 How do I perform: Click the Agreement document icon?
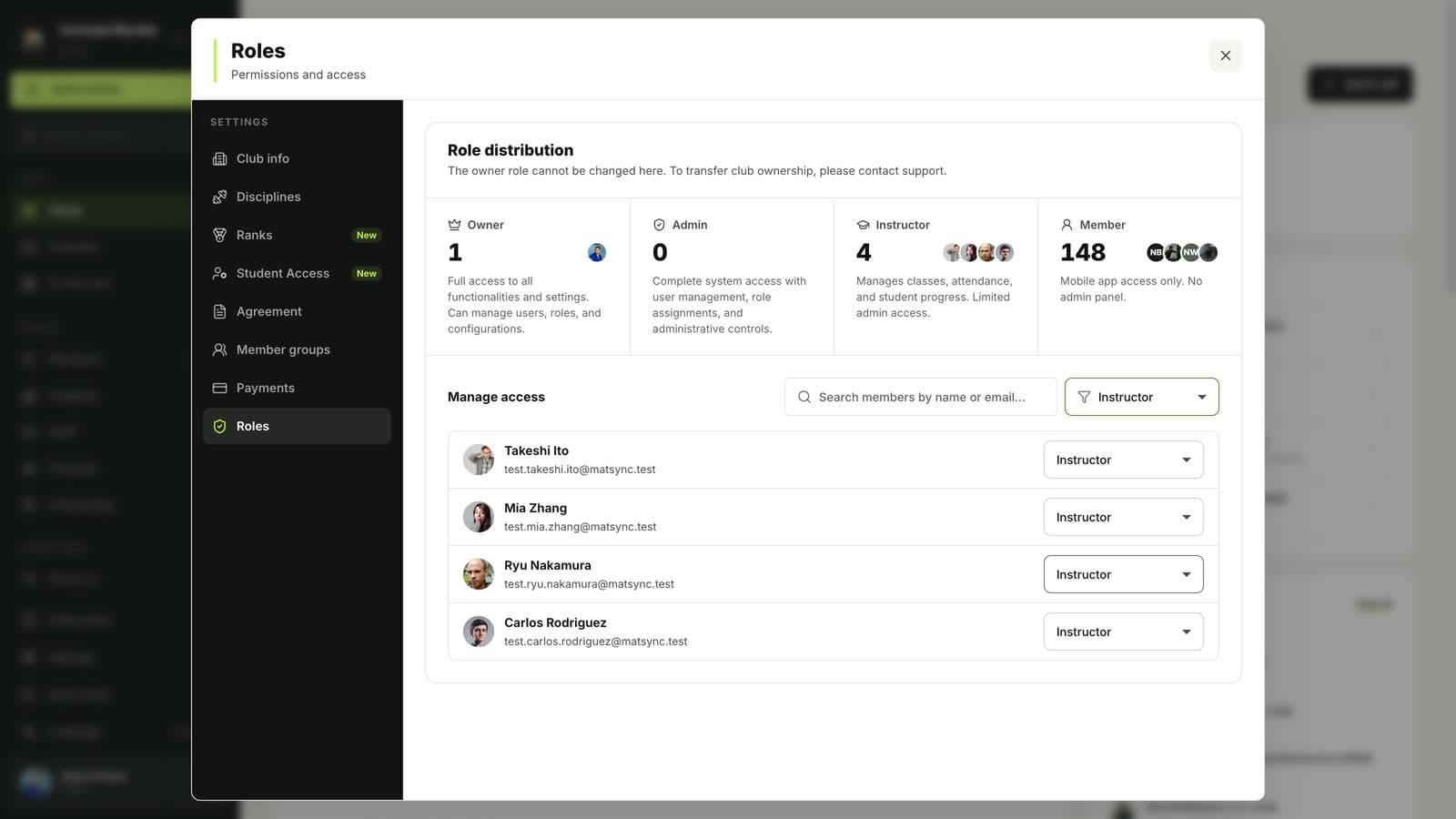click(x=219, y=311)
